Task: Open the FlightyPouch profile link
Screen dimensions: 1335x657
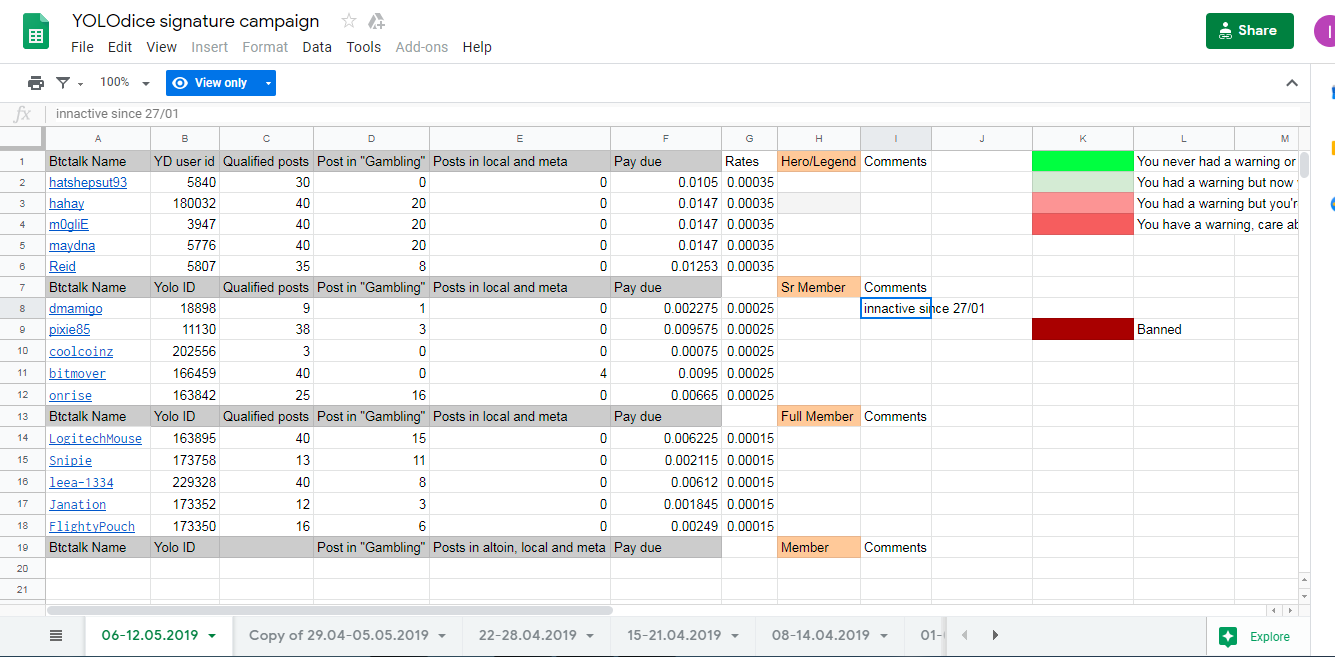Action: click(x=92, y=527)
